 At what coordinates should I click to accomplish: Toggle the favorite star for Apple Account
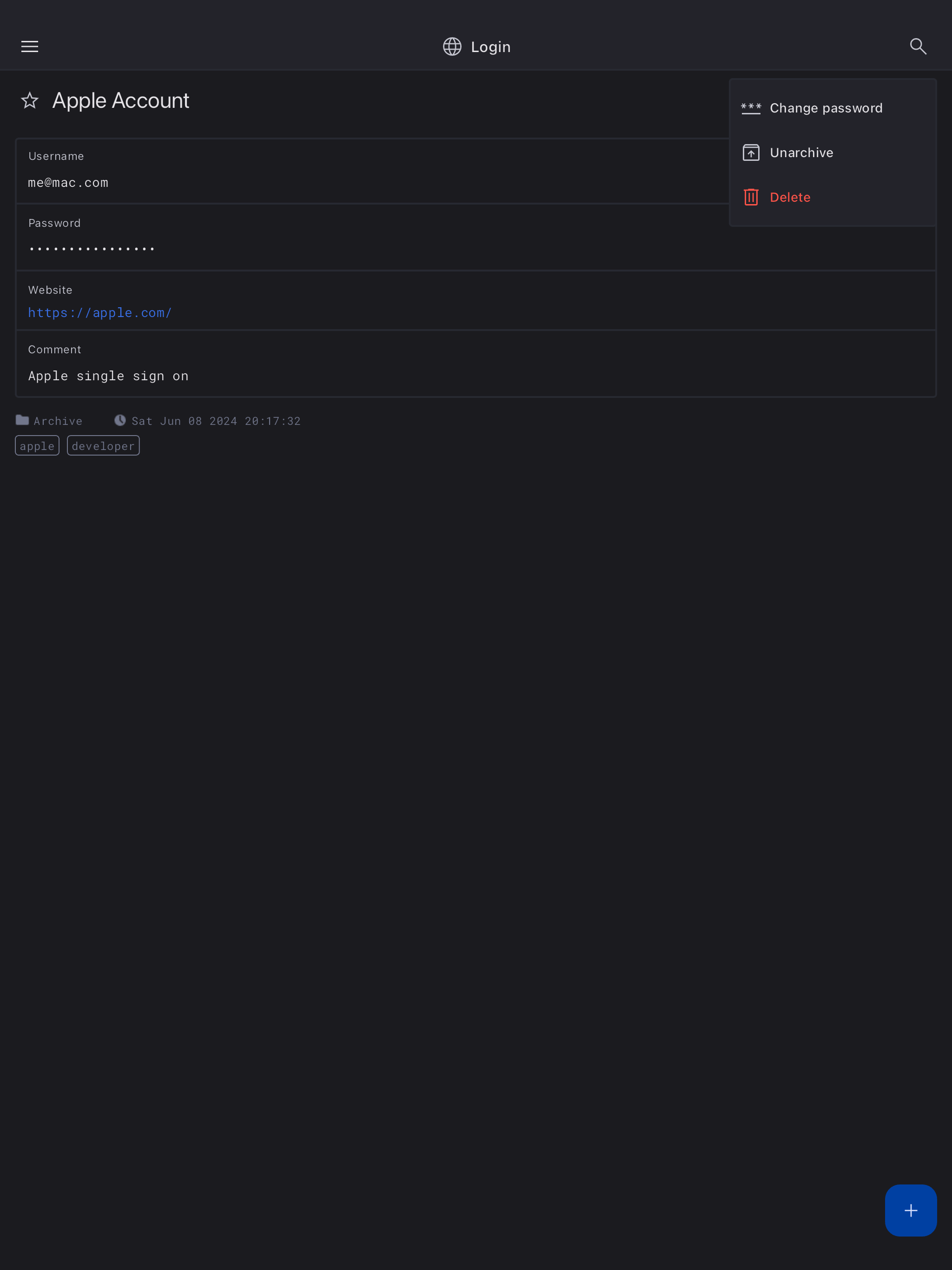tap(30, 101)
